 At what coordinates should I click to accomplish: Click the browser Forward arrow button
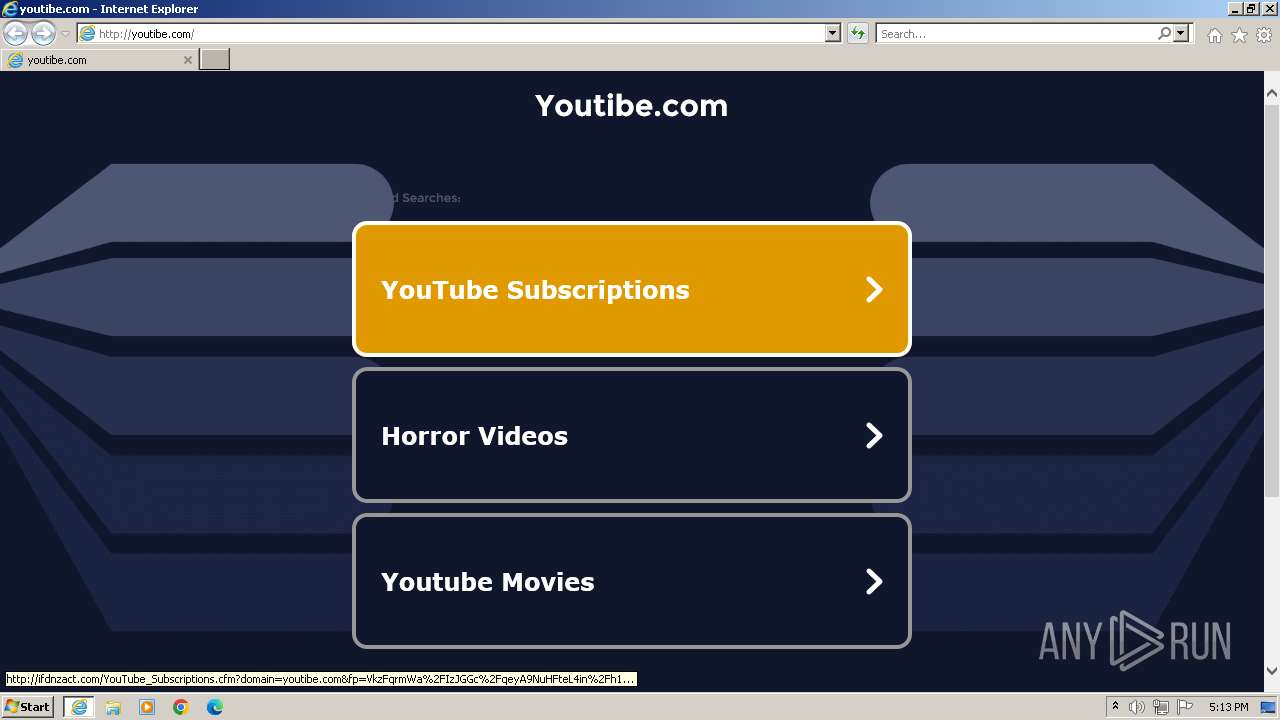[x=43, y=34]
